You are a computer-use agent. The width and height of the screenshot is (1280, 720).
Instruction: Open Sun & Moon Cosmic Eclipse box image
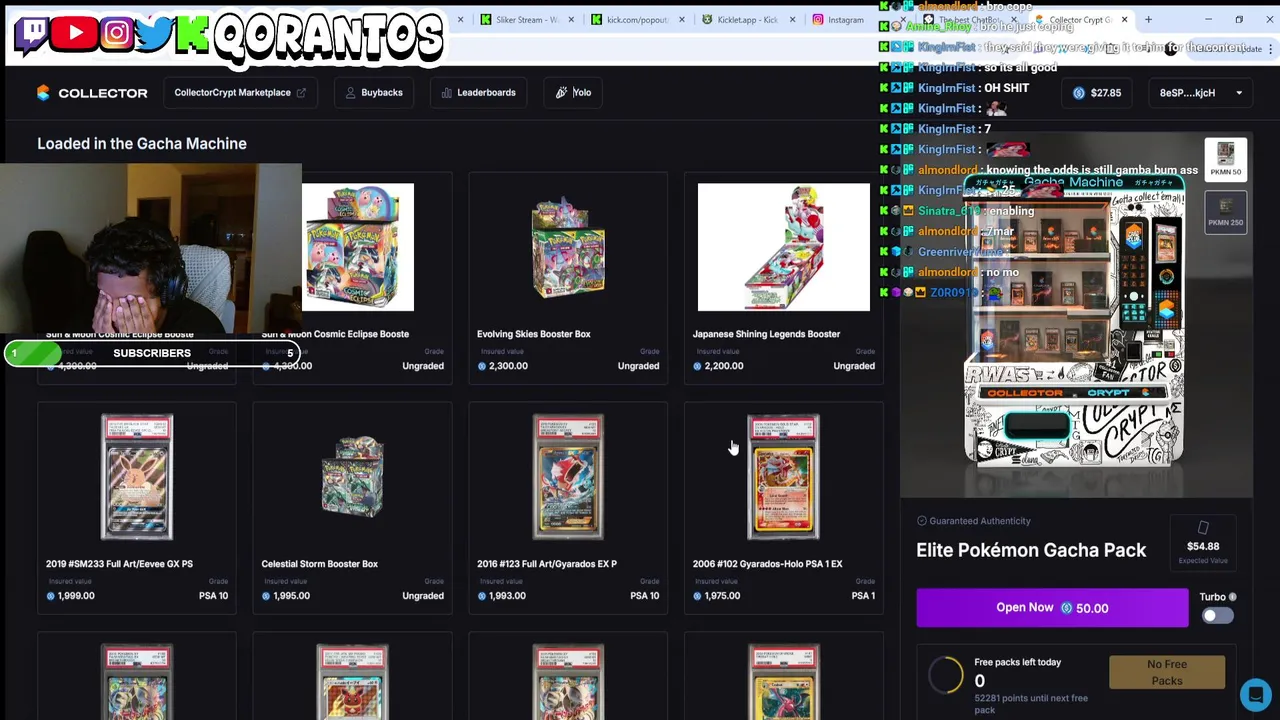[x=358, y=247]
